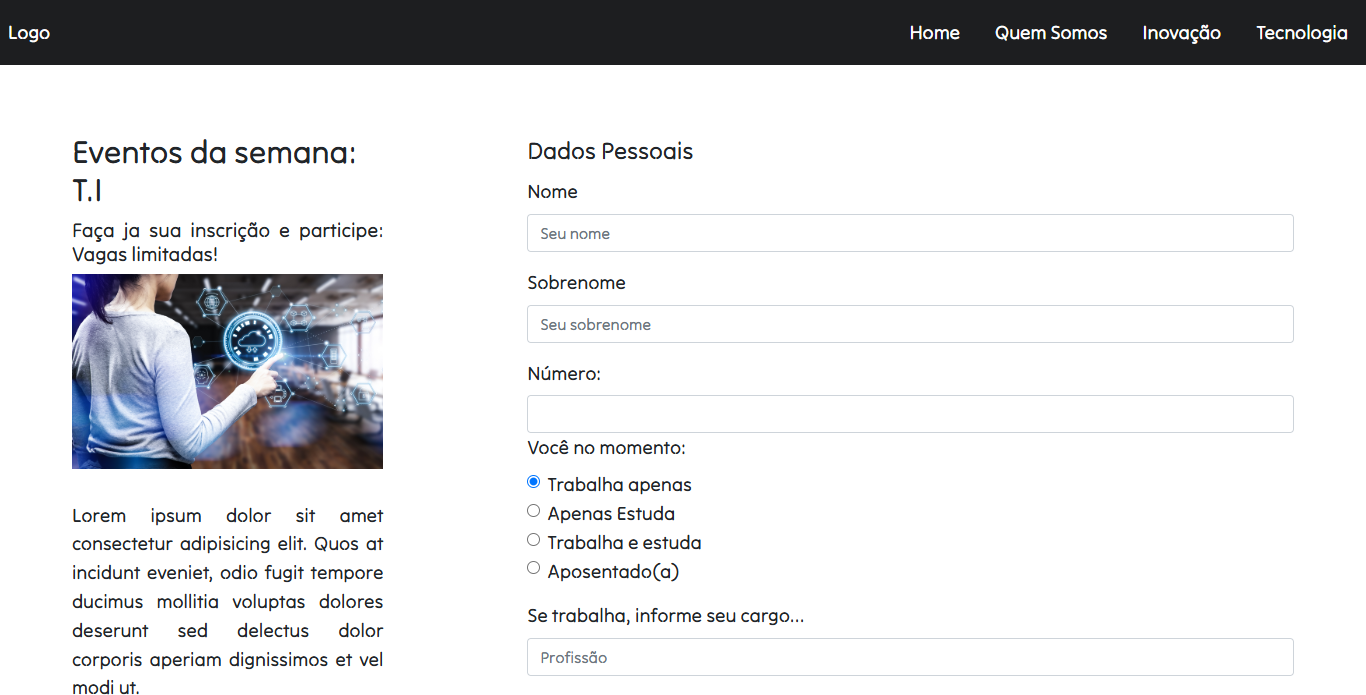Click the Lorem ipsum paragraph
Image resolution: width=1366 pixels, height=695 pixels.
tap(227, 602)
